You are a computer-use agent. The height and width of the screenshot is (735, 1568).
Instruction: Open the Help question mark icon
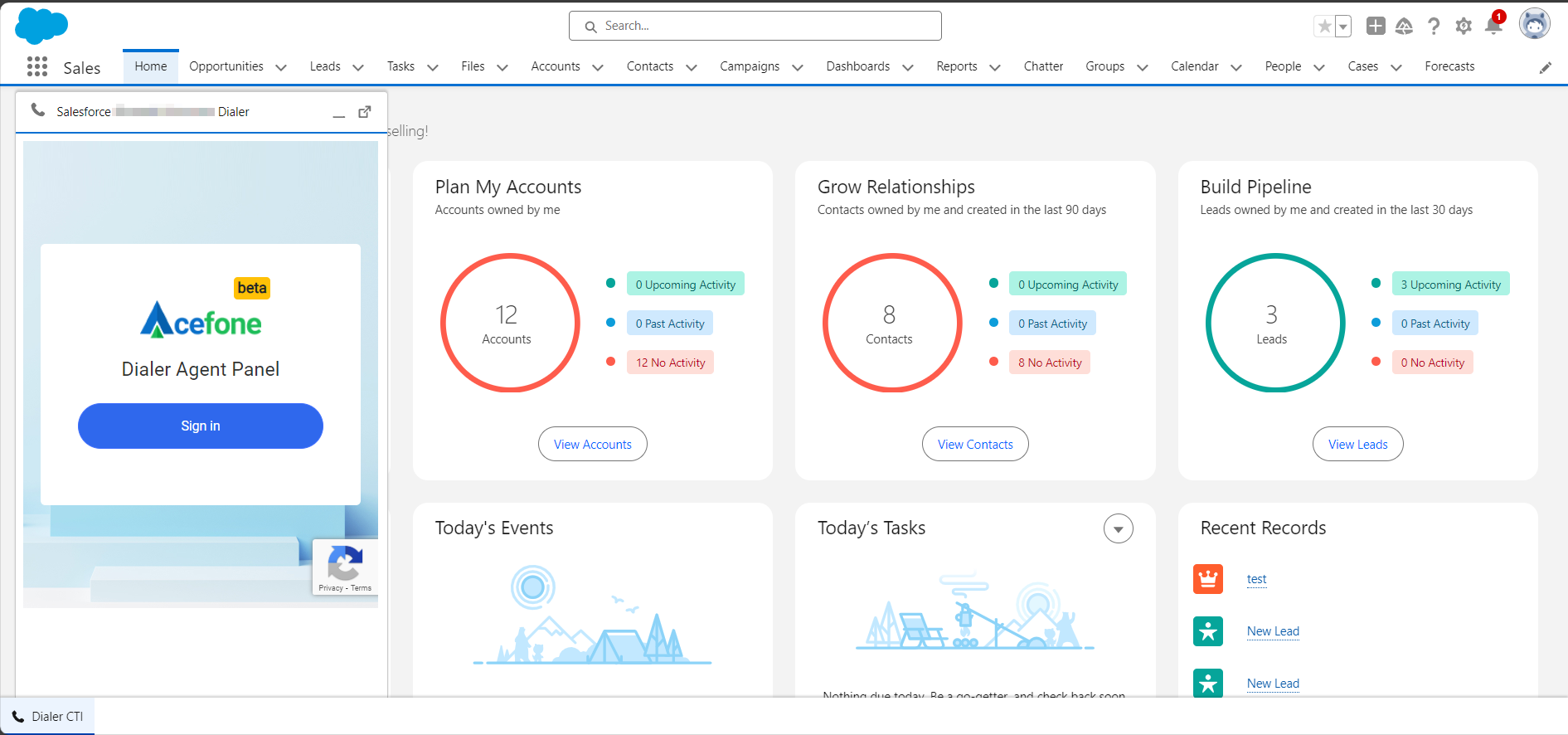(1434, 27)
